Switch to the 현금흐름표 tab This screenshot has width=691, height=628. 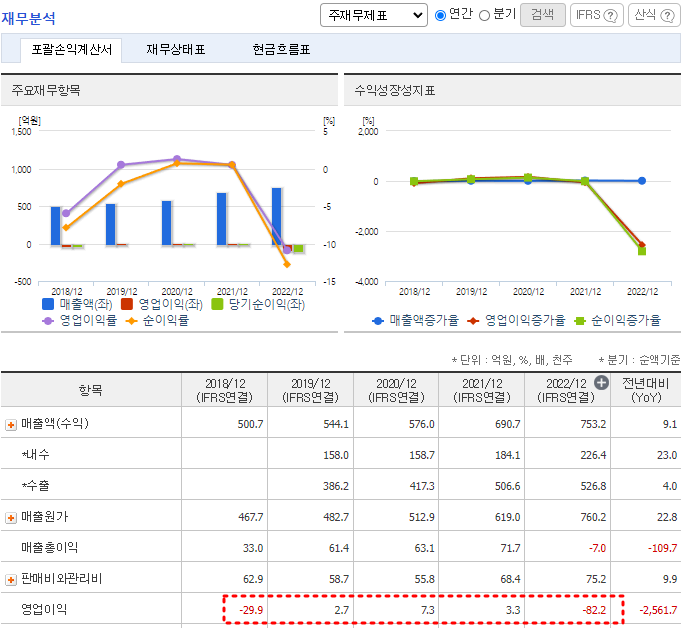click(x=281, y=49)
